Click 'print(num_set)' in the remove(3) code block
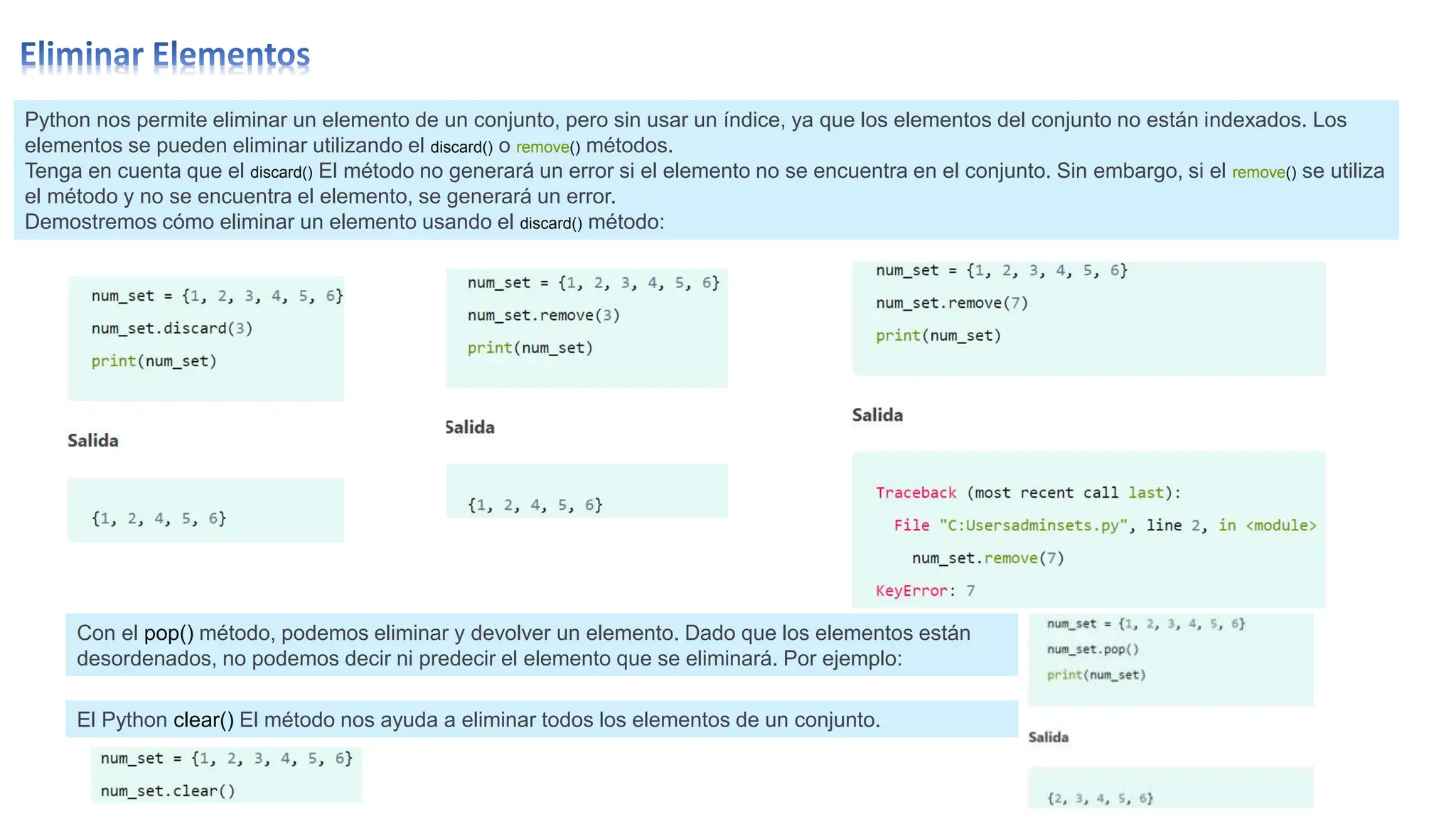This screenshot has width=1456, height=819. 530,348
